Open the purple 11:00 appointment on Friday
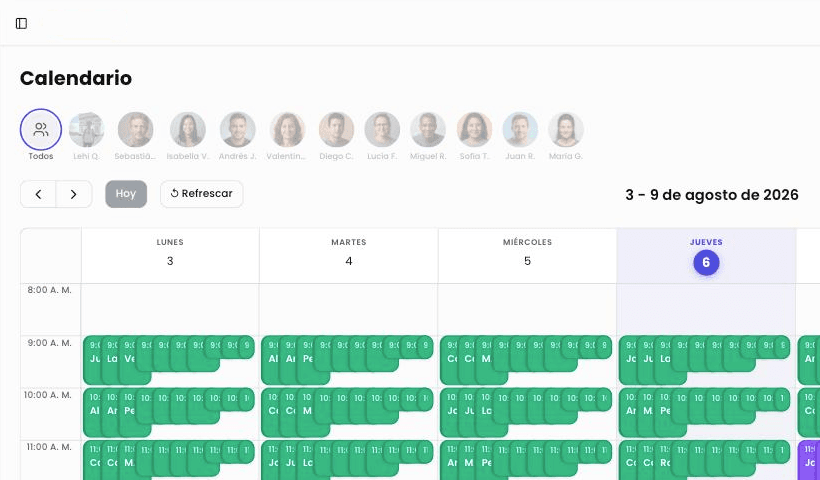Viewport: 820px width, 480px height. pyautogui.click(x=809, y=460)
